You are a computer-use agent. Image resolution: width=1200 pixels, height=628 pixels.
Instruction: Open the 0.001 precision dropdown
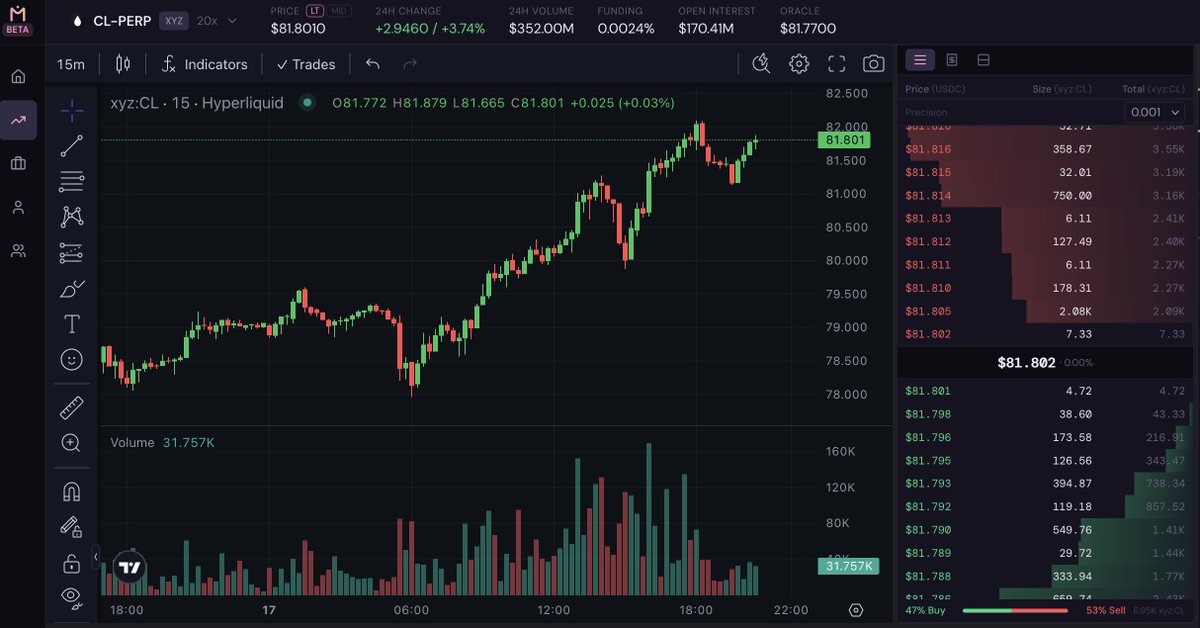(x=1154, y=113)
